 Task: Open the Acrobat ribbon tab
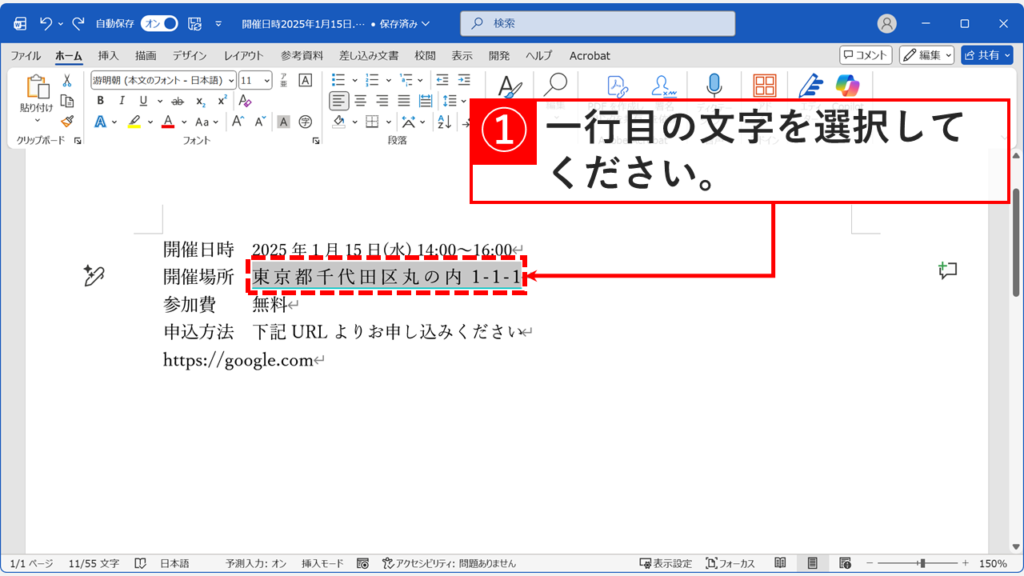point(588,56)
